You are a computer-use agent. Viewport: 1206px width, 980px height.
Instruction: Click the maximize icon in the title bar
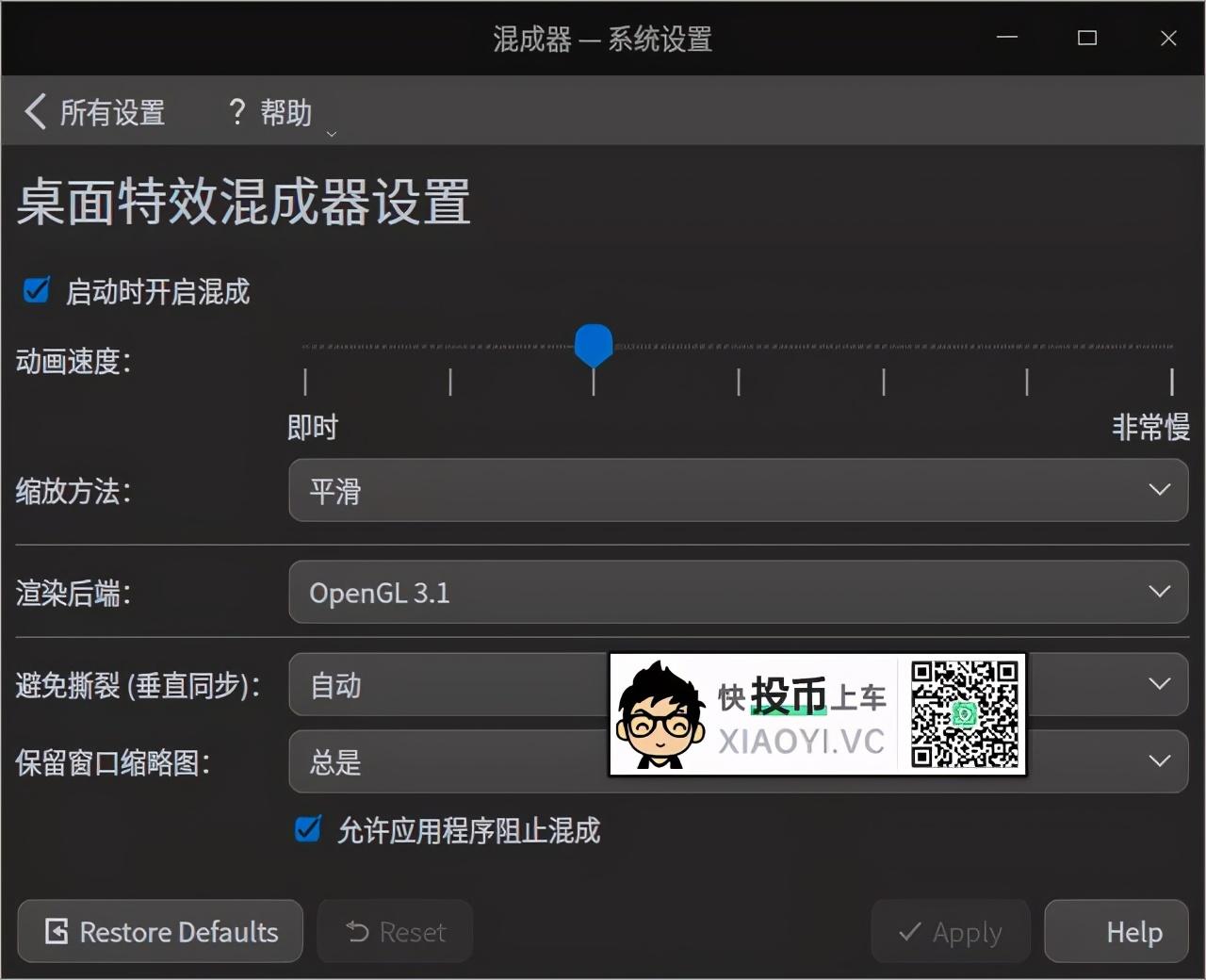1087,38
